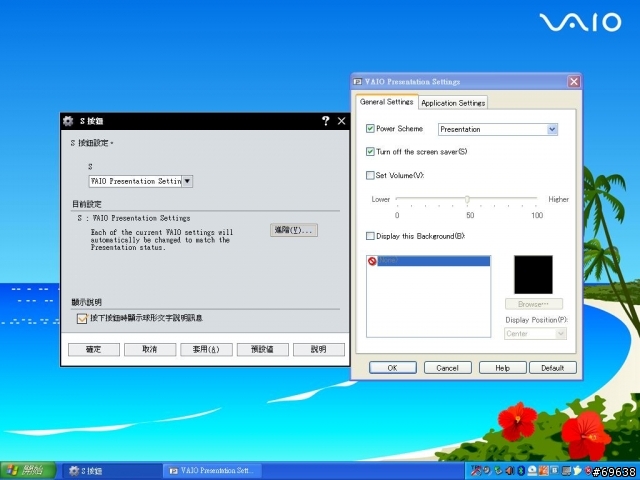Image resolution: width=640 pixels, height=480 pixels.
Task: Click the 取消 button in S button dialog
Action: click(150, 349)
